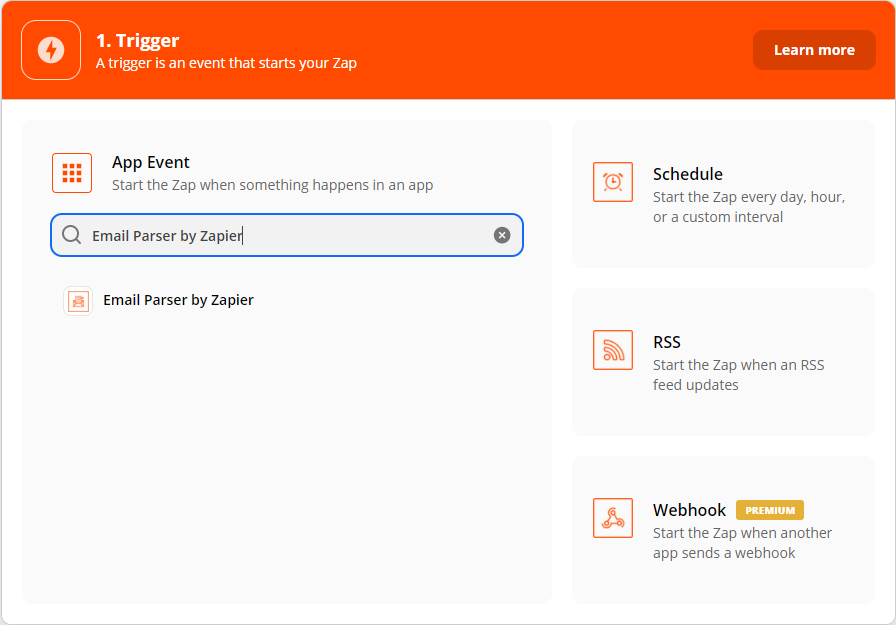Click the Email Parser by Zapier app icon
Viewport: 896px width, 625px height.
pyautogui.click(x=78, y=301)
